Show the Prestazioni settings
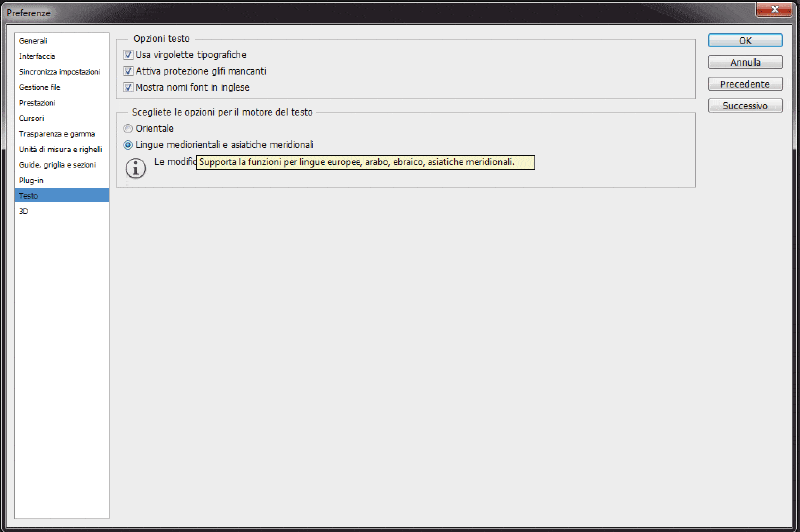The image size is (800, 532). point(37,103)
